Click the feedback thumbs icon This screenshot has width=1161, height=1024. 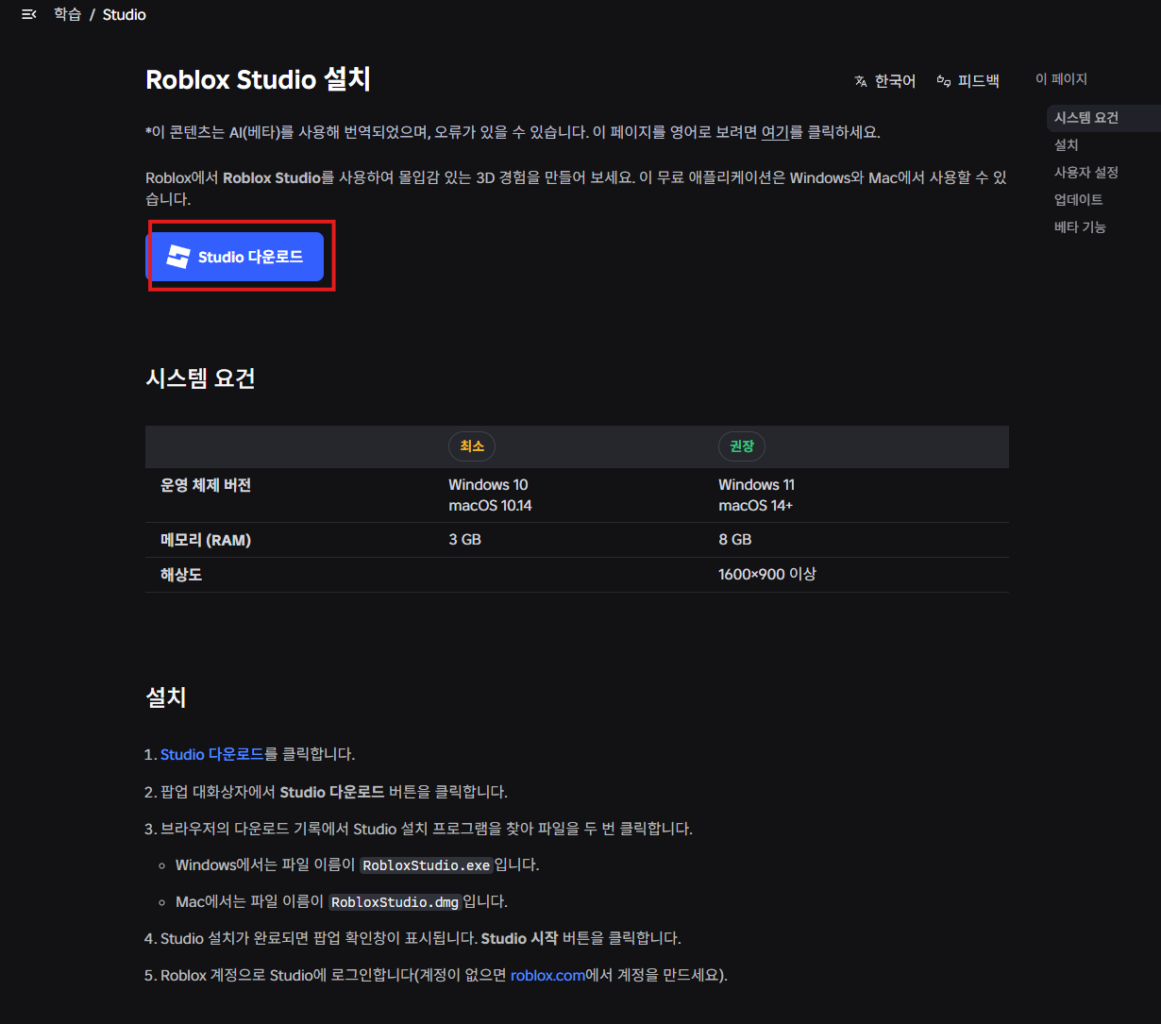click(943, 81)
